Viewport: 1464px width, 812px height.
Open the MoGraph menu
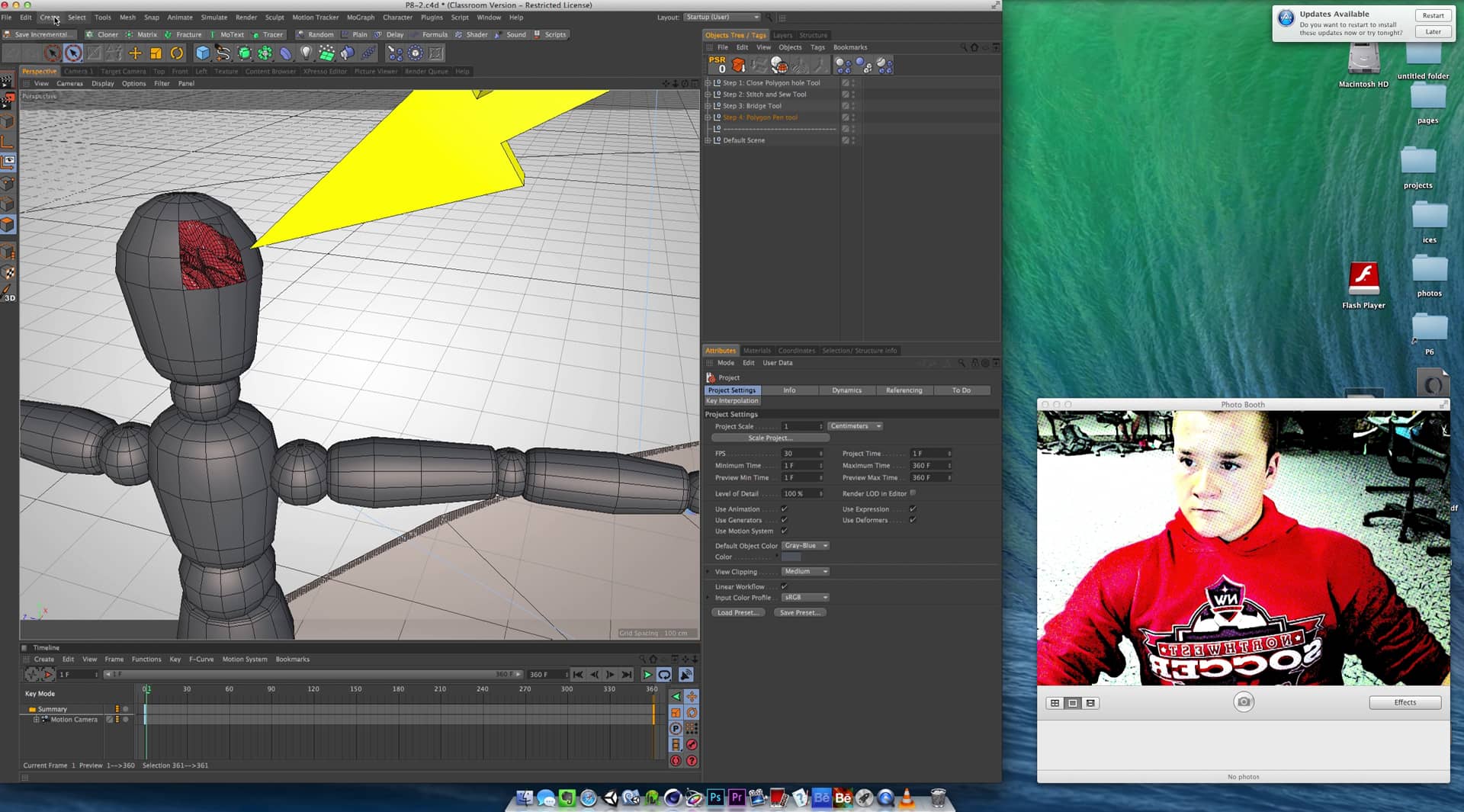[x=361, y=17]
